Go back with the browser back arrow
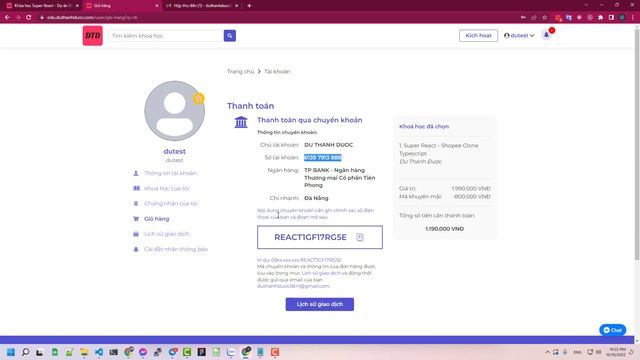The height and width of the screenshot is (360, 640). click(7, 18)
